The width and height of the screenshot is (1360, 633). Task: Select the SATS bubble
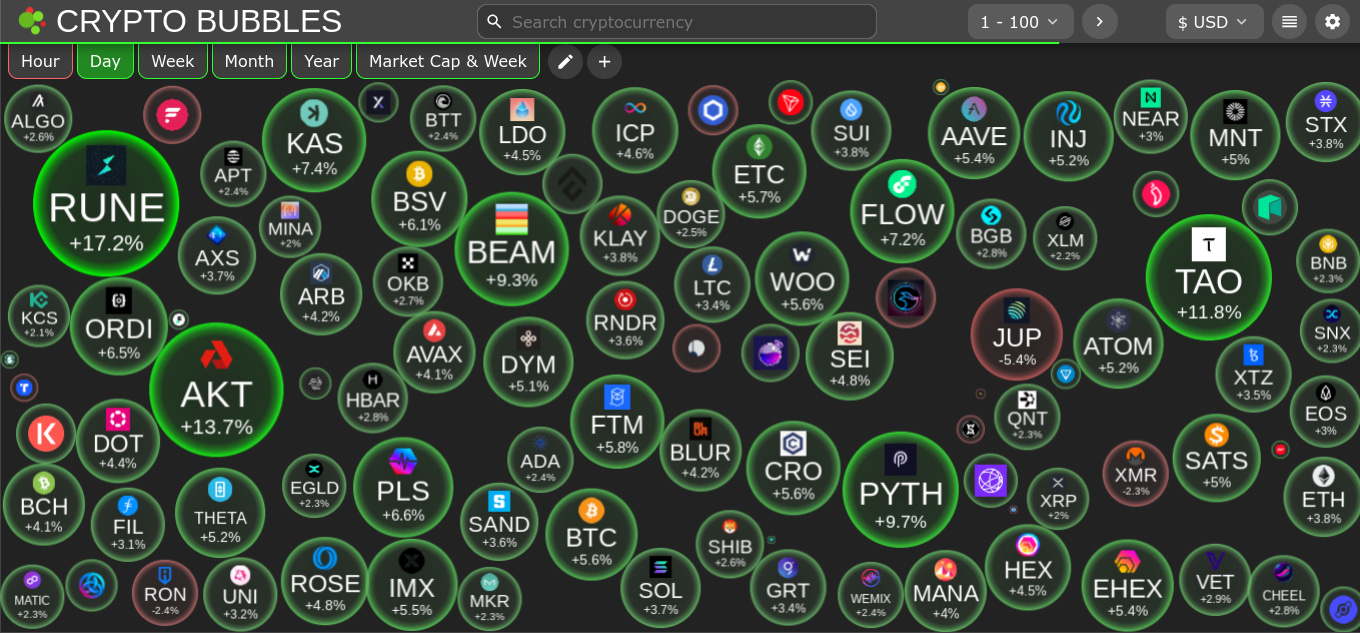point(1216,457)
